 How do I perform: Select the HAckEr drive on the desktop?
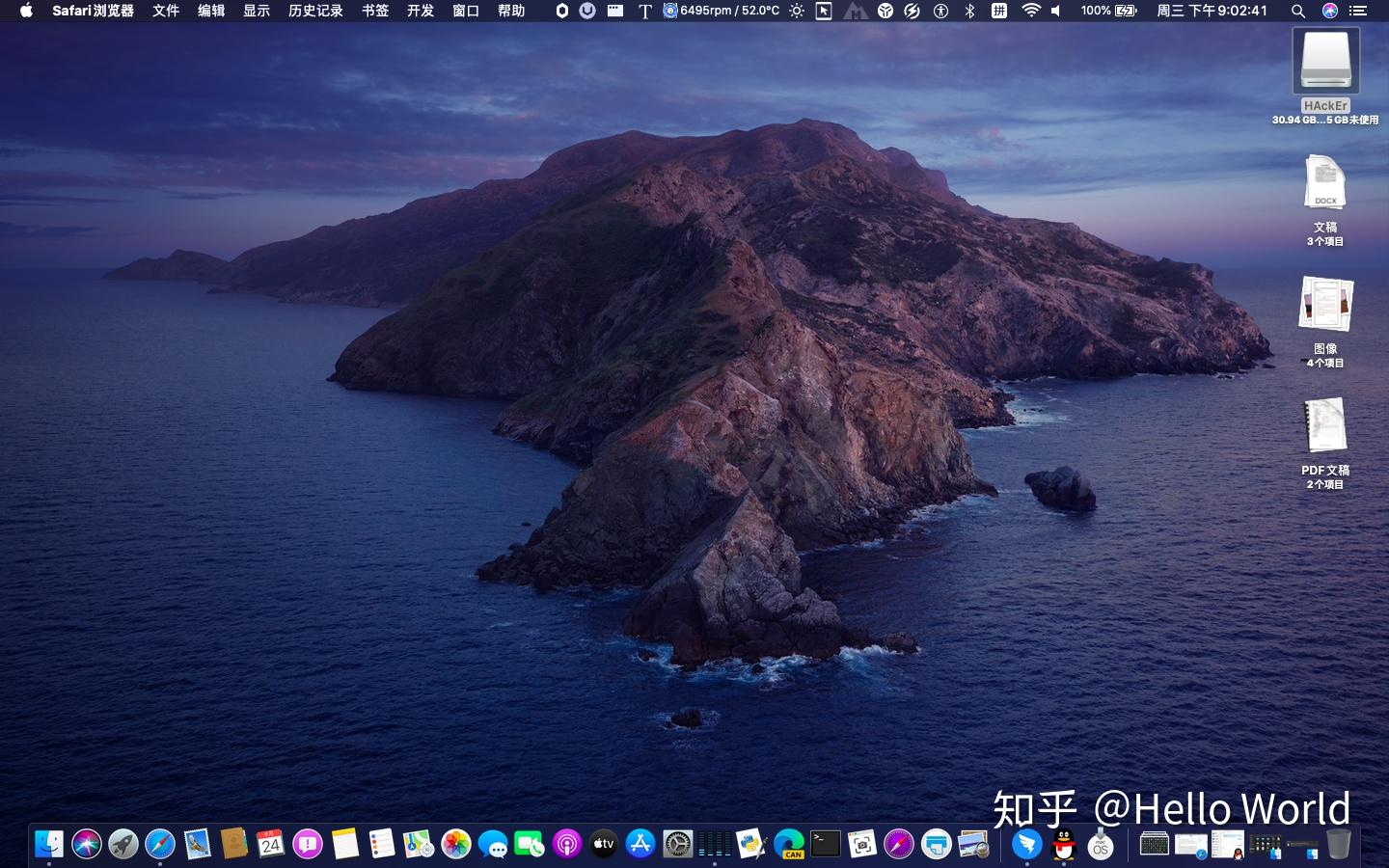pyautogui.click(x=1325, y=61)
